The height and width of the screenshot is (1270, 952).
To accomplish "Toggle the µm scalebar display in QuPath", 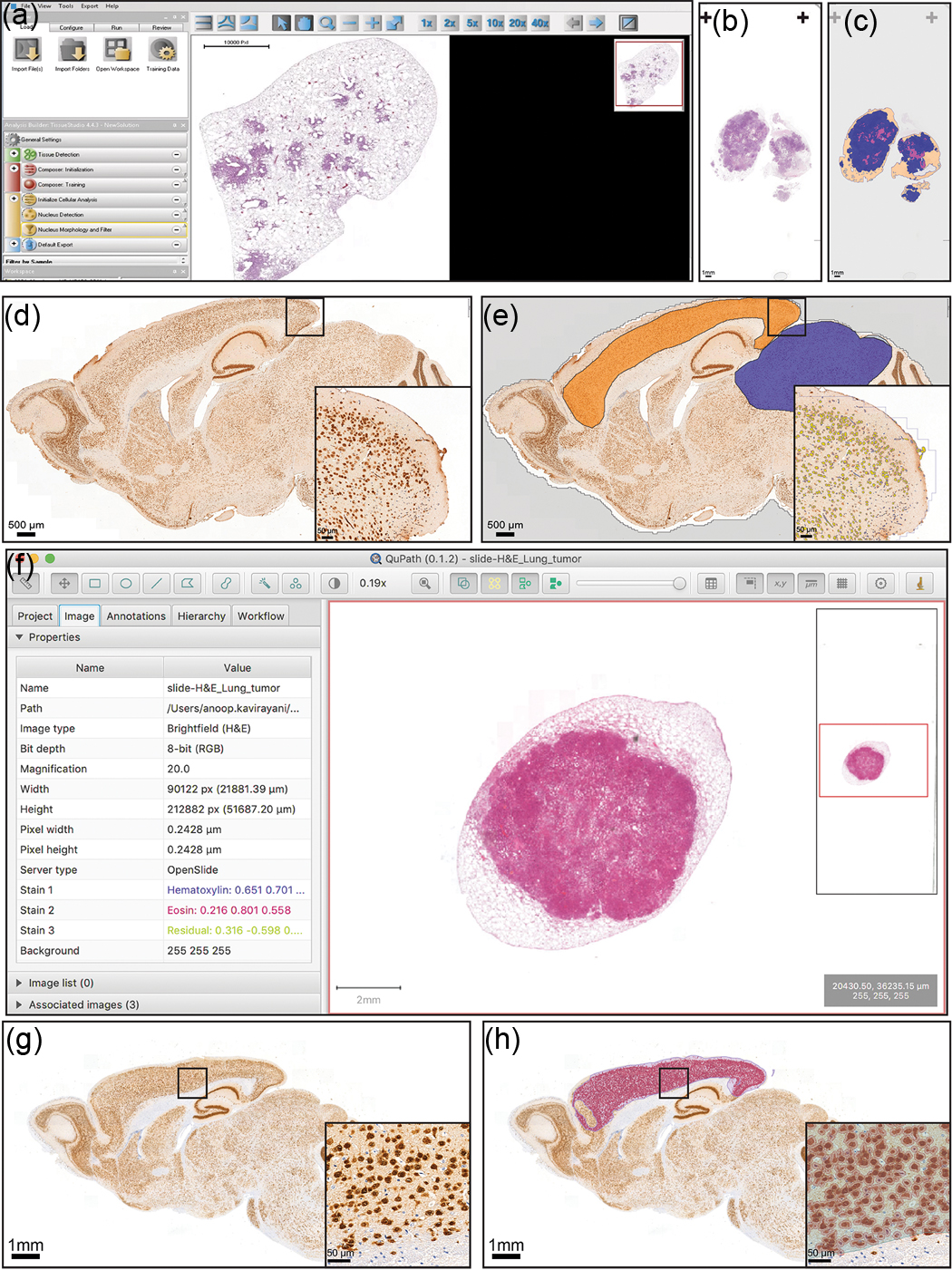I will click(x=811, y=583).
